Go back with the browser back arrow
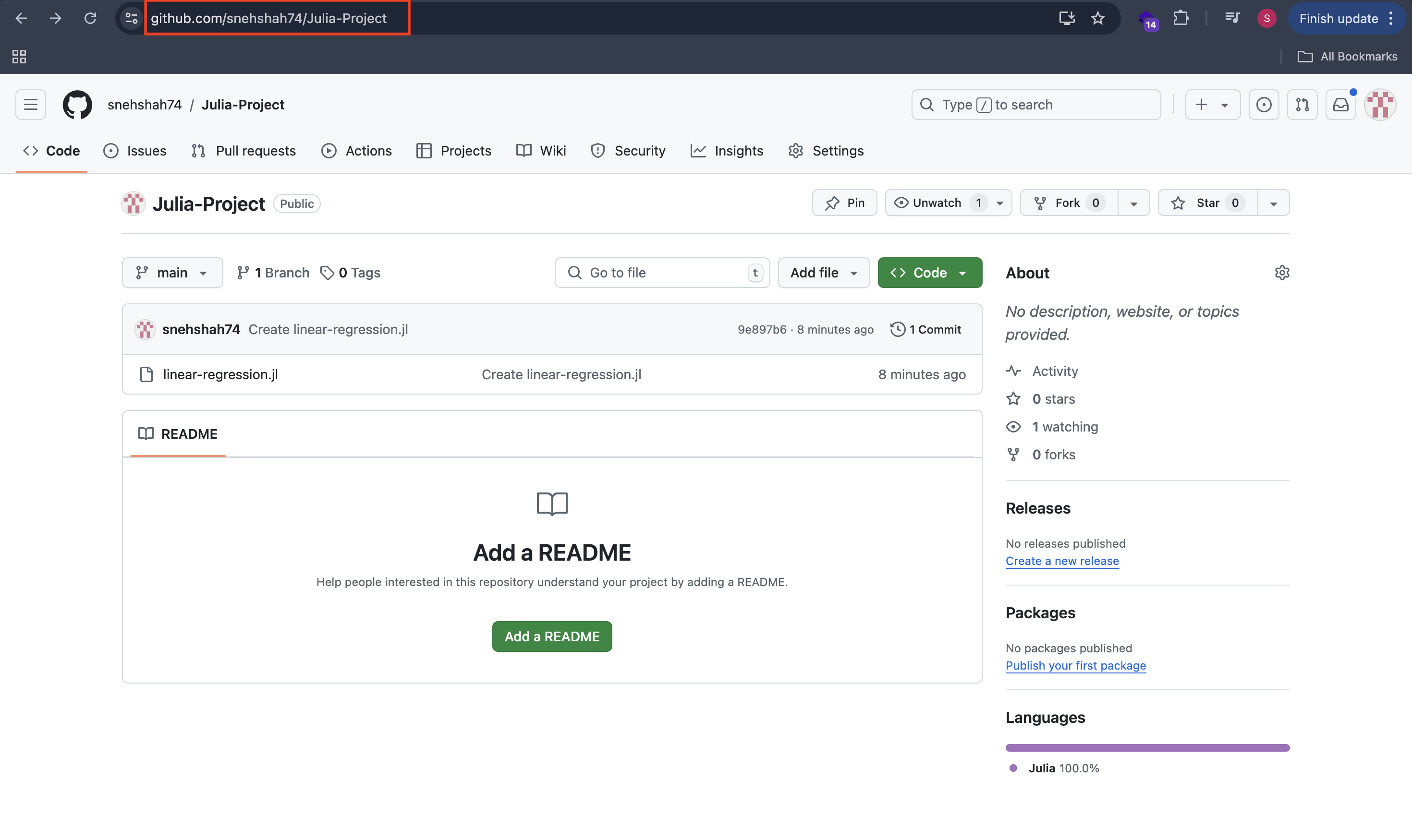The image size is (1412, 840). click(x=21, y=18)
